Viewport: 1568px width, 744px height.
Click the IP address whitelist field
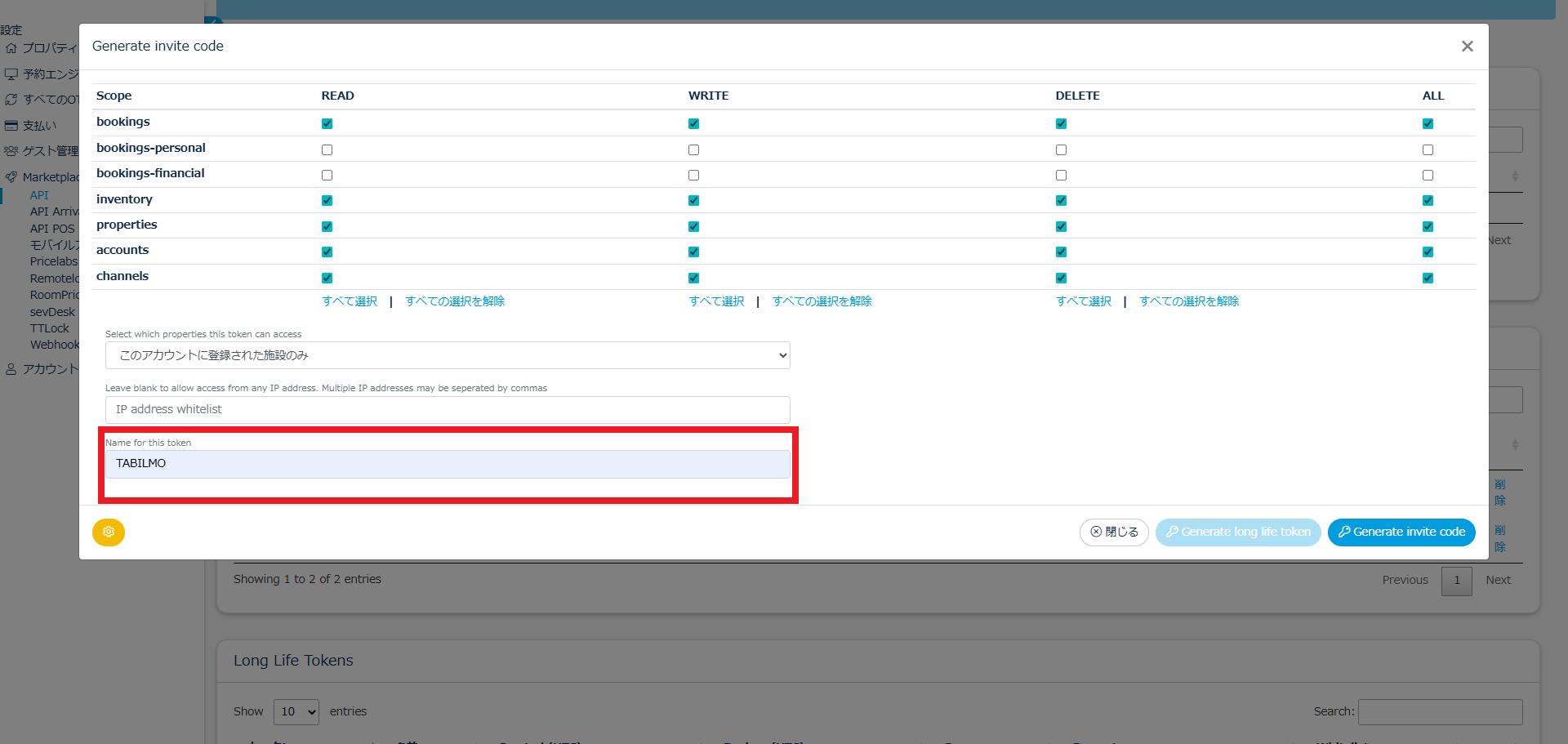[x=448, y=409]
